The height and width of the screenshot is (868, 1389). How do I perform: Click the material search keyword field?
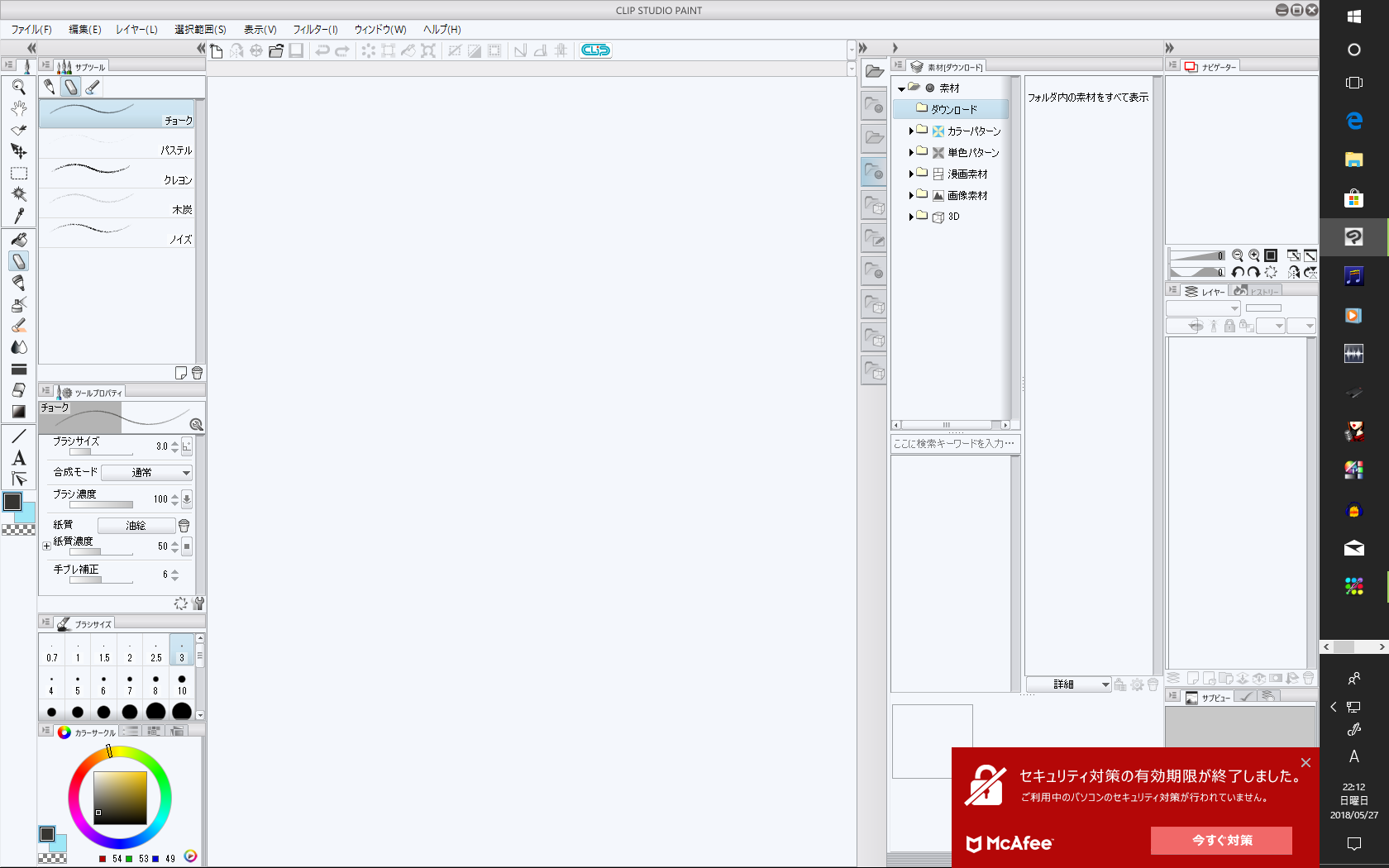[955, 444]
